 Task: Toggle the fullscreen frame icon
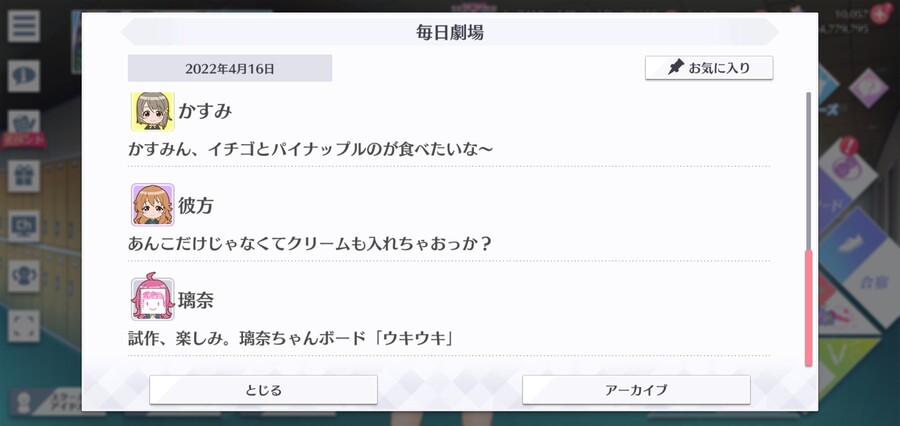(x=24, y=326)
